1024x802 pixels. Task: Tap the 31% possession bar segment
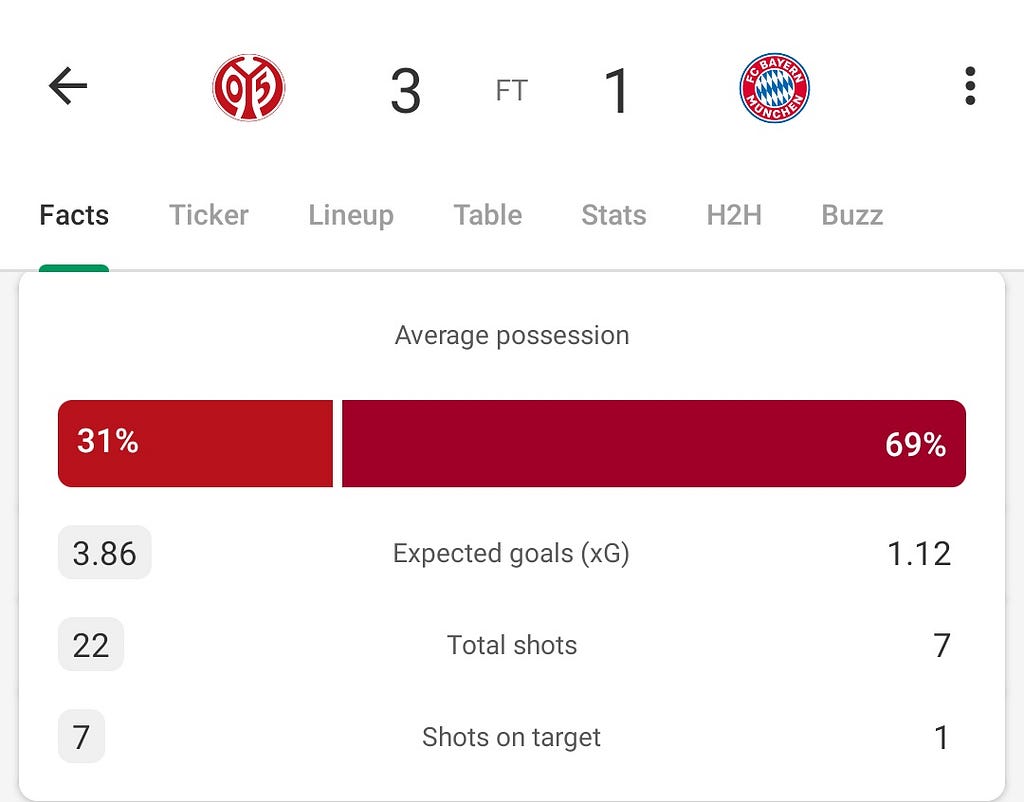click(195, 443)
